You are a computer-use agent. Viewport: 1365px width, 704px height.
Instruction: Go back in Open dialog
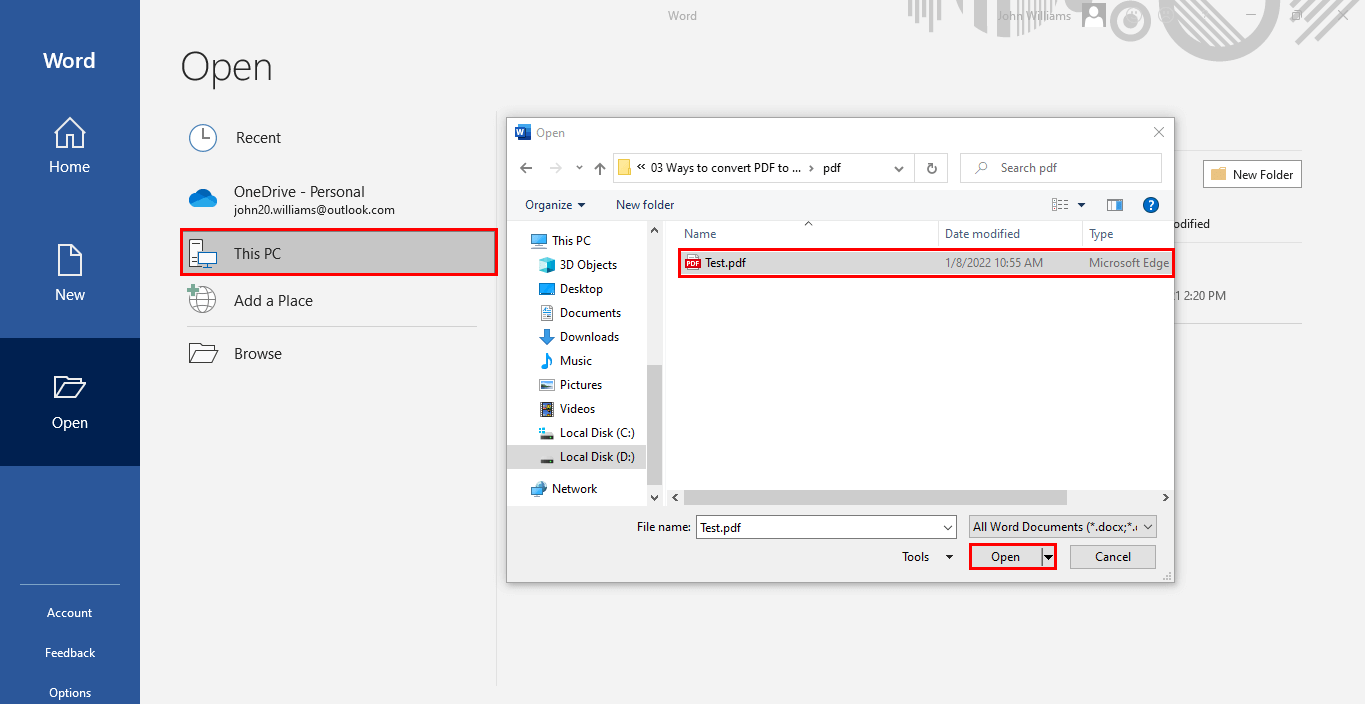pos(527,168)
